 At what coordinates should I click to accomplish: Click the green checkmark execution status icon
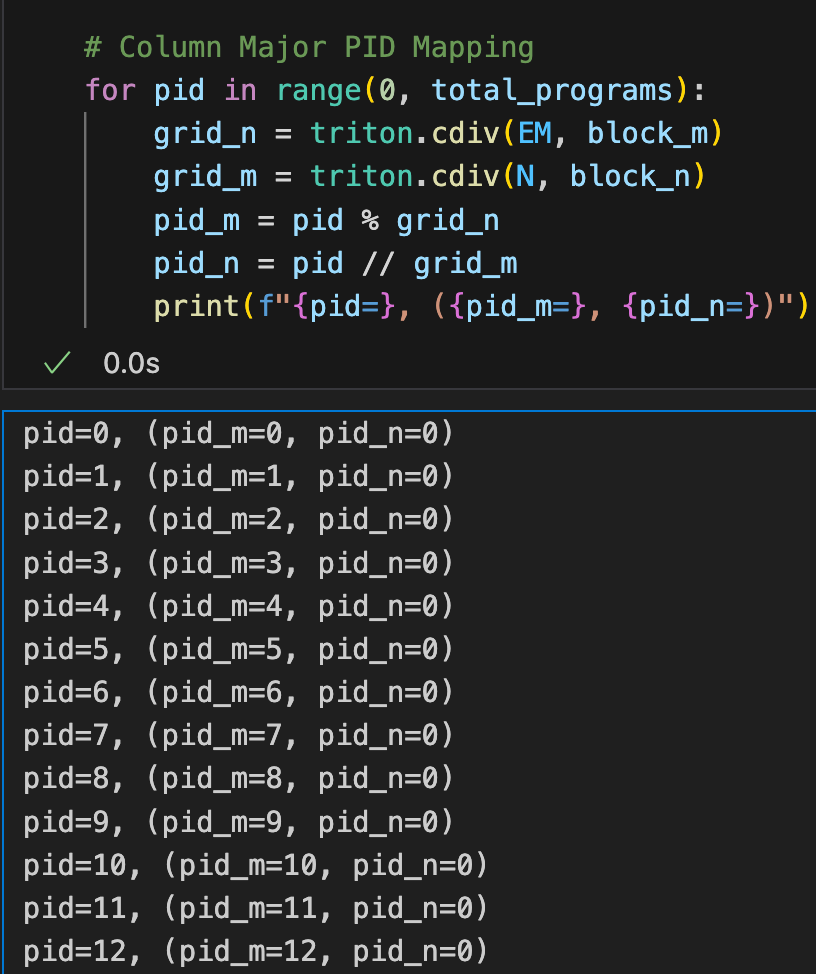coord(57,363)
